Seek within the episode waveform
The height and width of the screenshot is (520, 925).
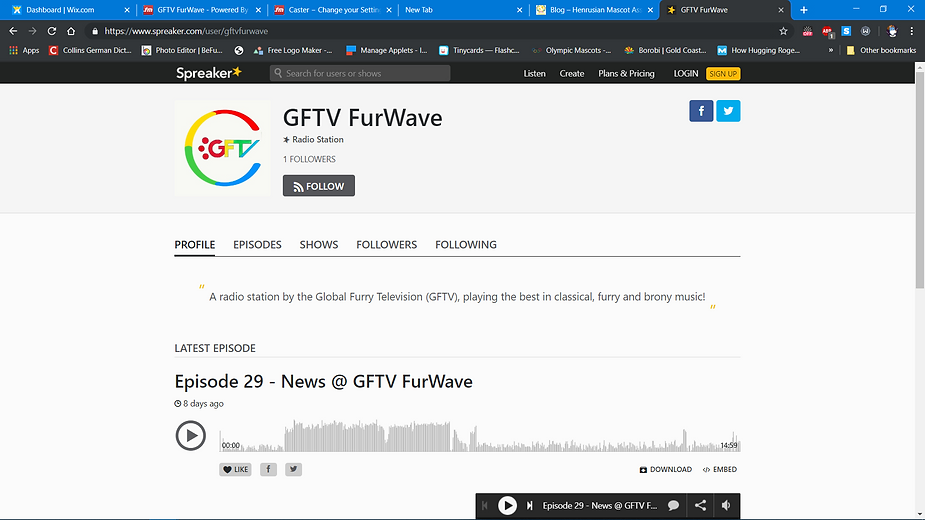(480, 436)
